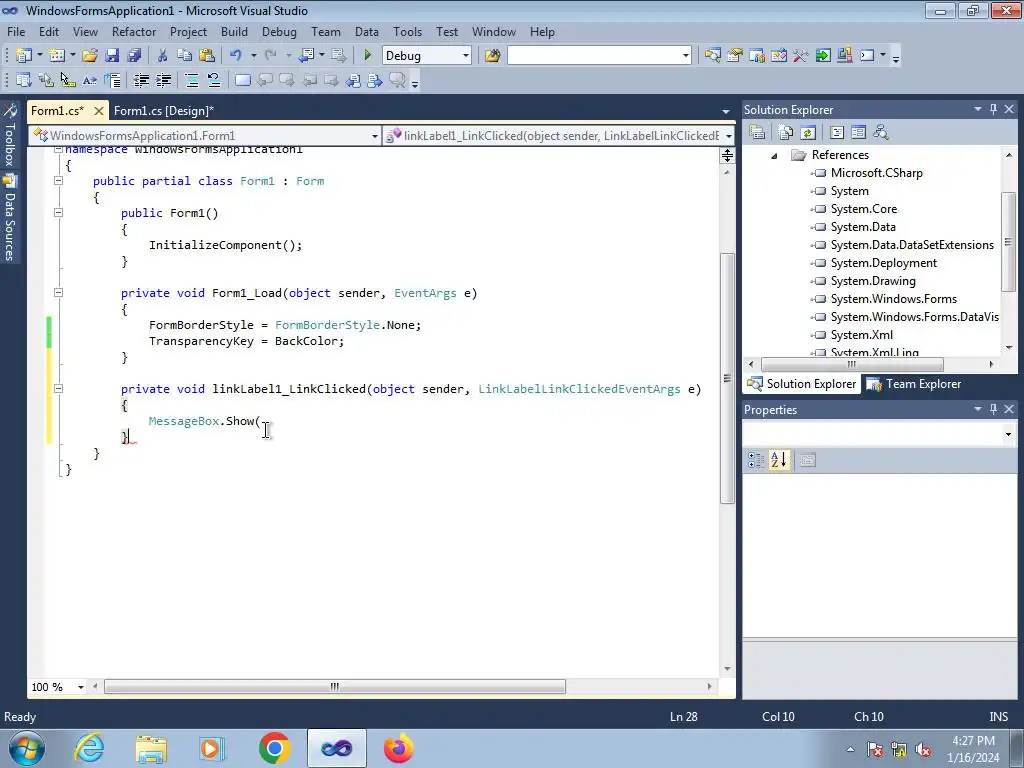Open the Tools menu
Viewport: 1024px width, 768px height.
pos(407,32)
